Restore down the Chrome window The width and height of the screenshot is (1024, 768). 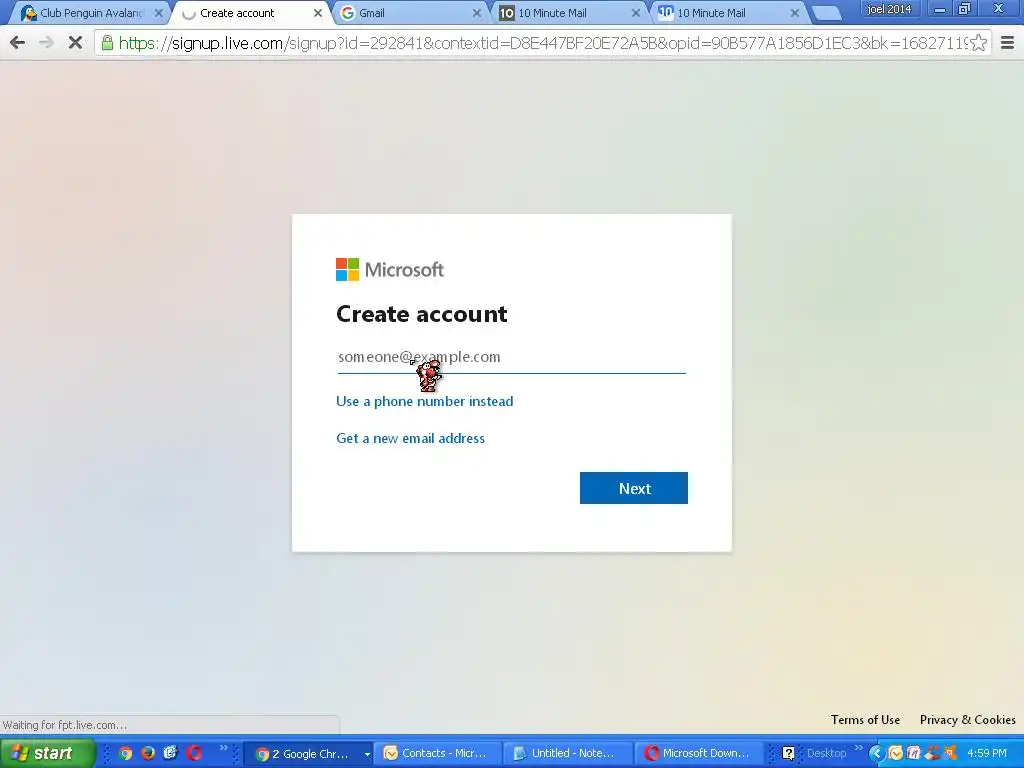[x=965, y=9]
